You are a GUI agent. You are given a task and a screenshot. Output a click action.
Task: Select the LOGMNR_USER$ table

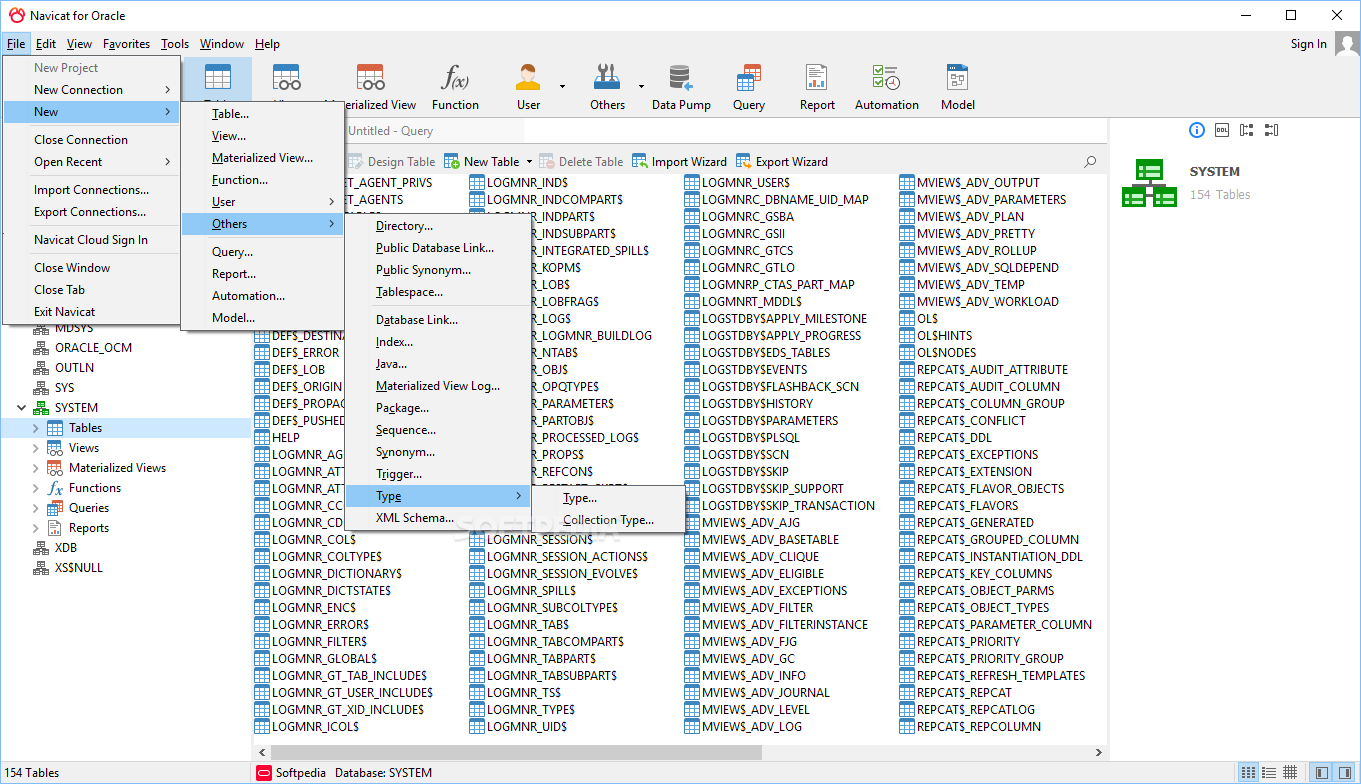737,183
